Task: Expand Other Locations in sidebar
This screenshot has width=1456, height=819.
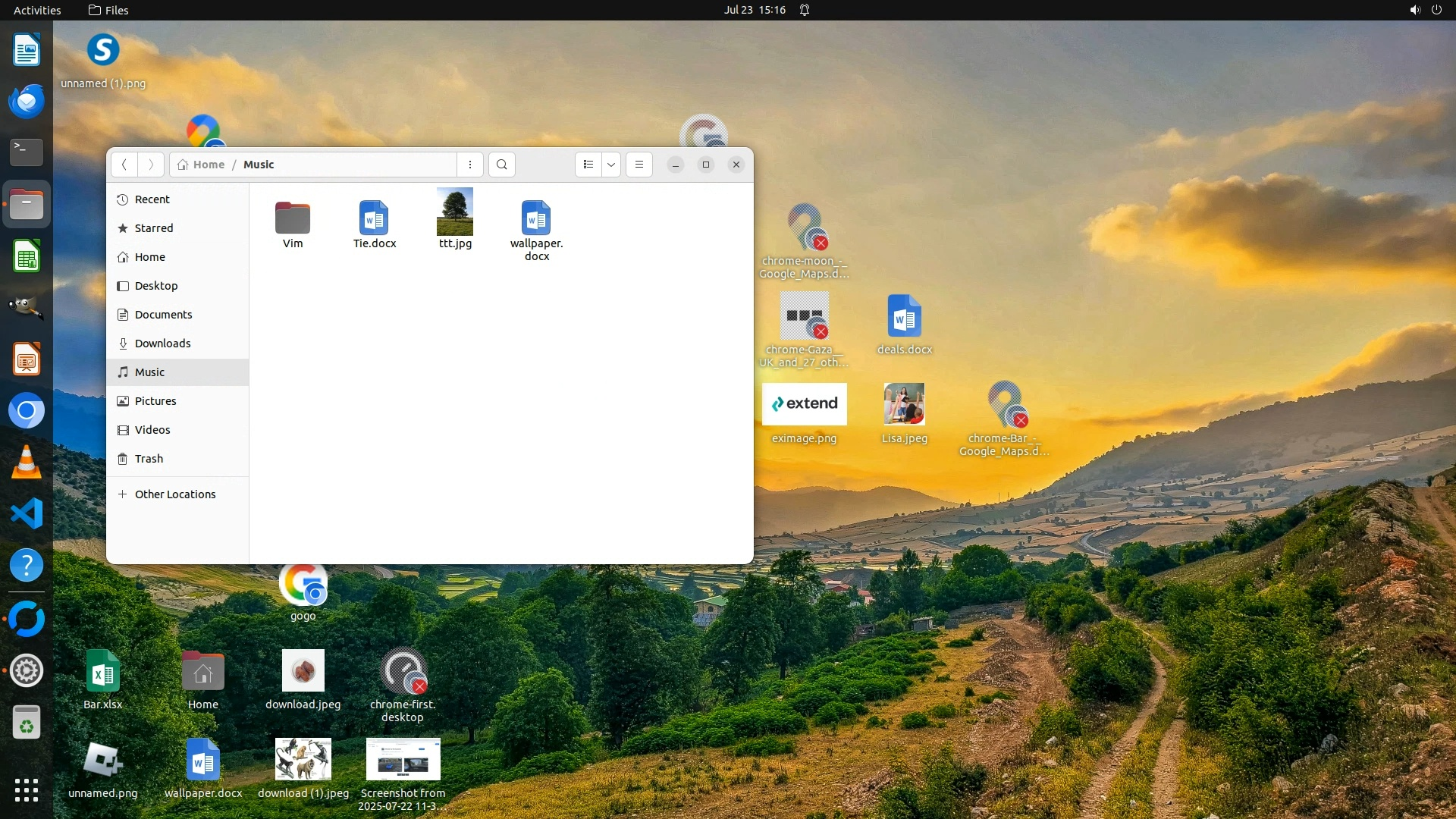Action: pos(174,494)
